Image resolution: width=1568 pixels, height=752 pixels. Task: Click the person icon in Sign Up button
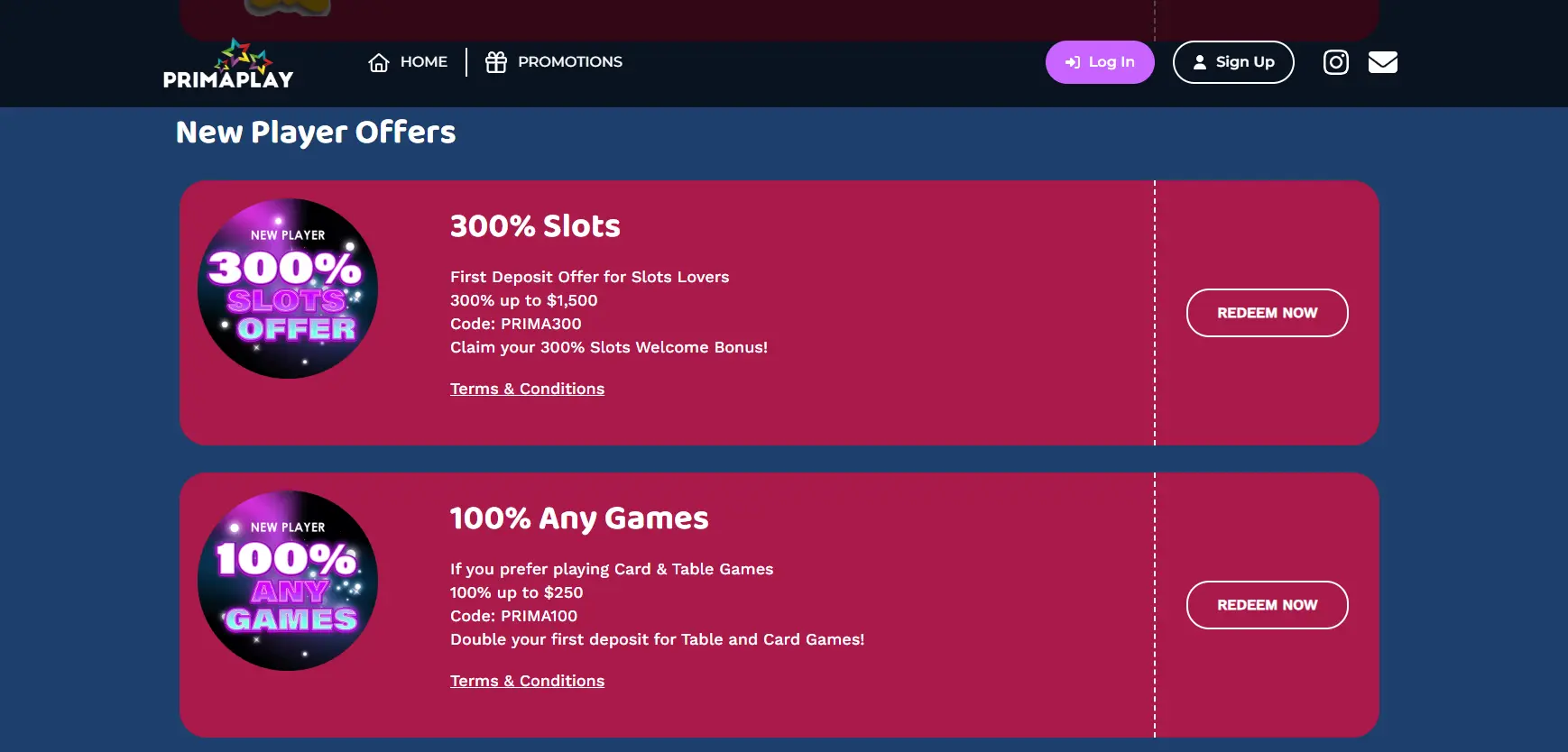tap(1200, 62)
